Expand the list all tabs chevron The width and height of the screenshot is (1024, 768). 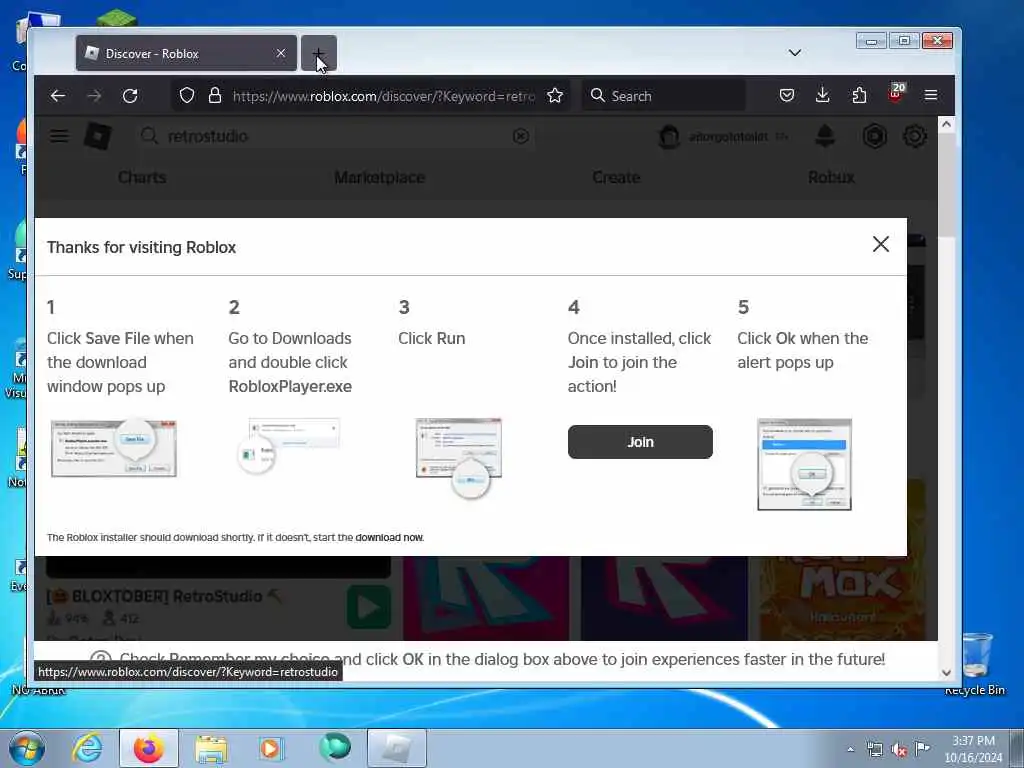[x=795, y=53]
